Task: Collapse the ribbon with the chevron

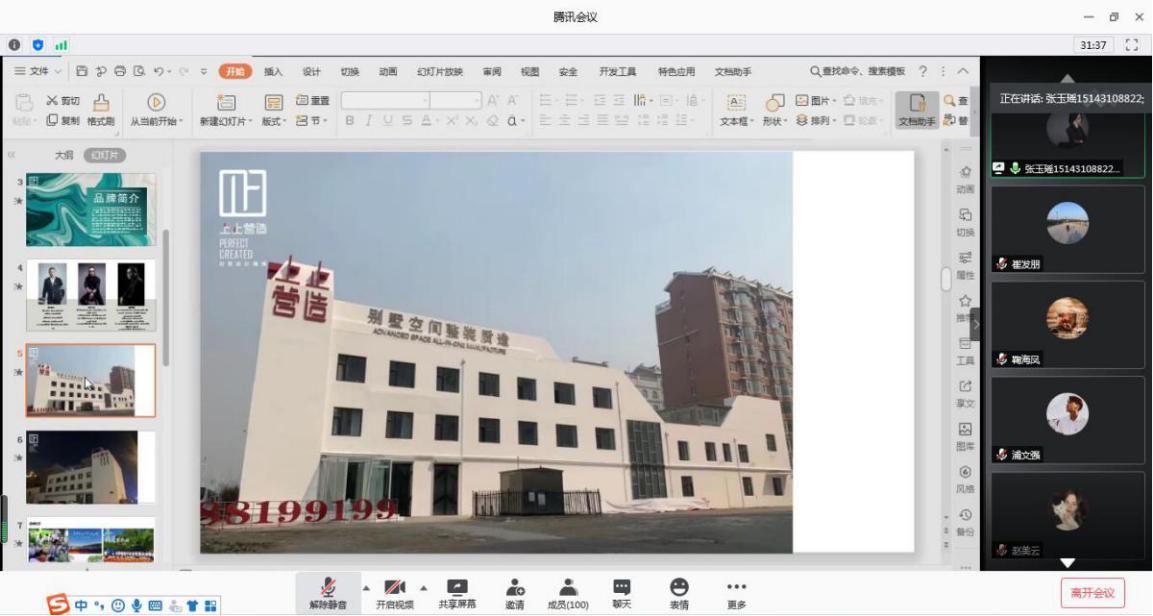Action: coord(963,71)
